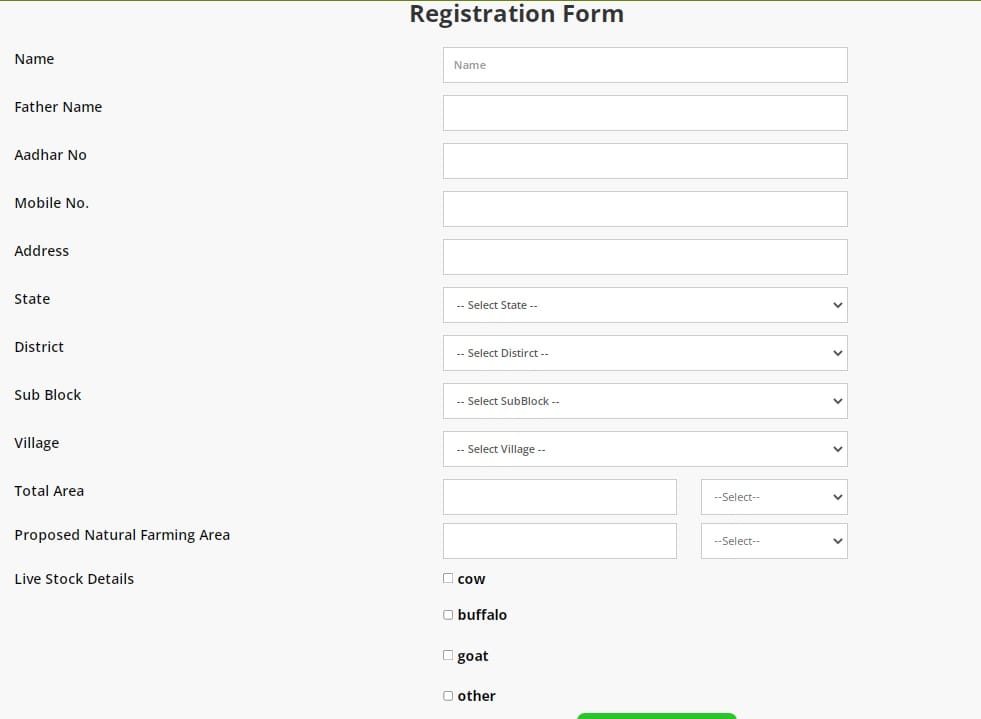The image size is (981, 719).
Task: Click the Proposed Natural Farming Area field
Action: [560, 541]
